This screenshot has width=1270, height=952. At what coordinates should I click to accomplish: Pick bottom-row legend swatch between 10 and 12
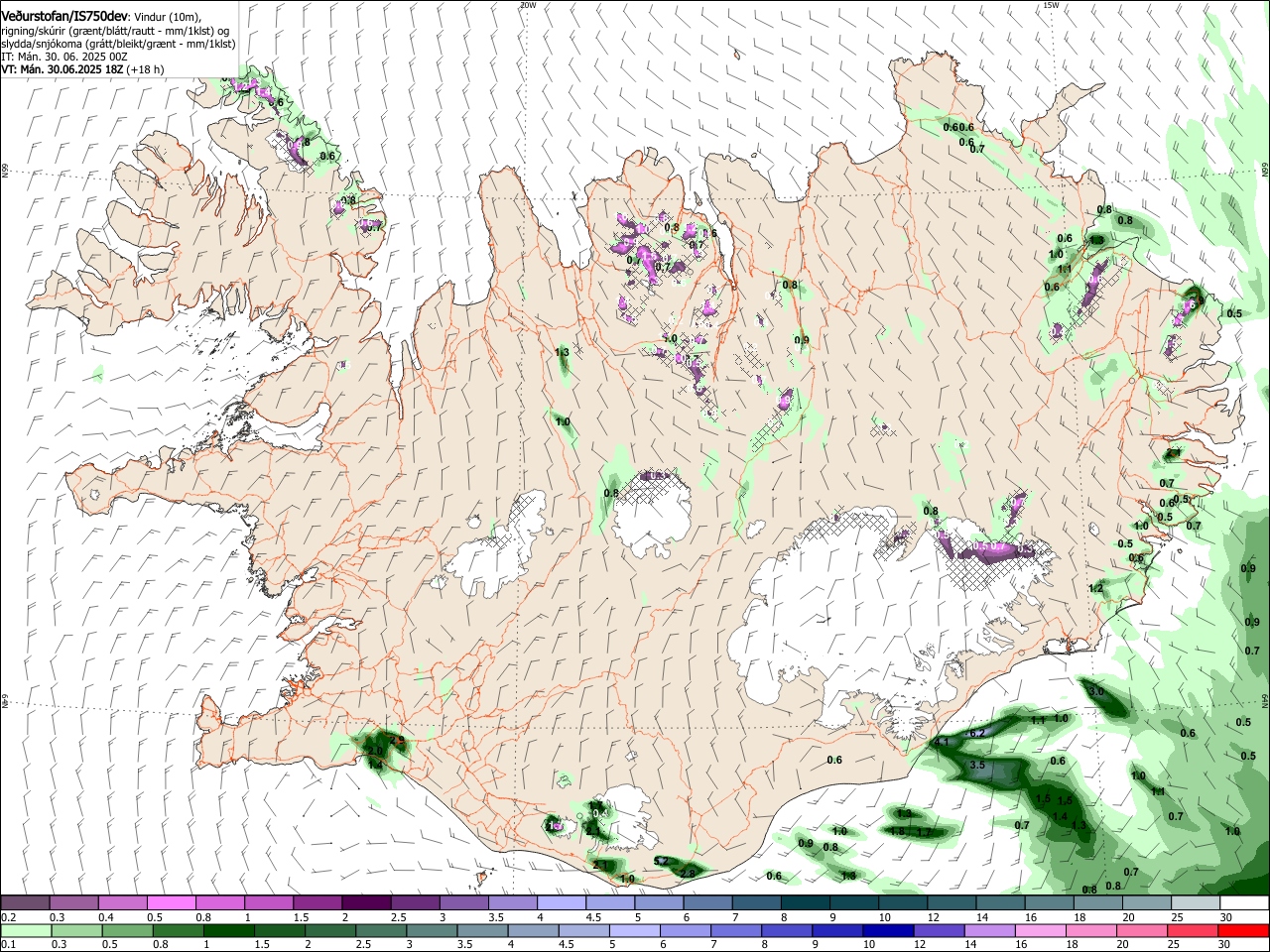click(887, 931)
